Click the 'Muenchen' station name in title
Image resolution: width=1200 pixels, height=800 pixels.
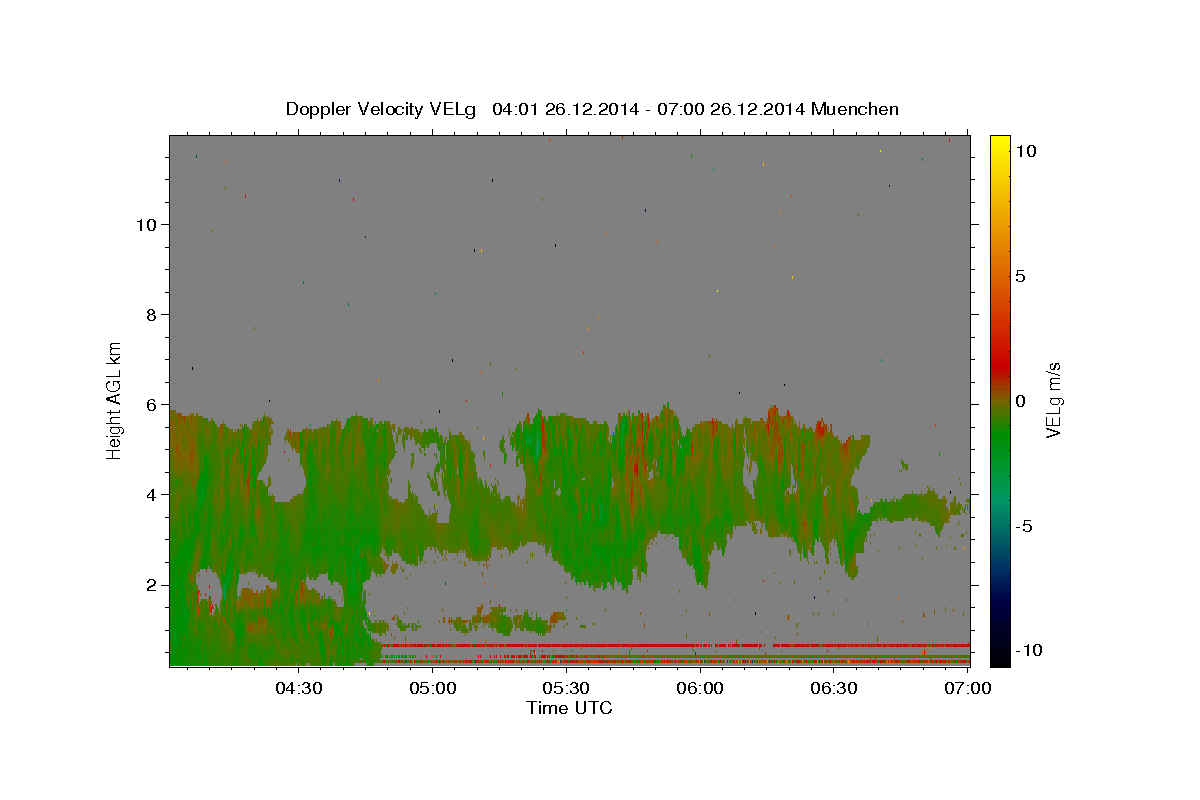855,109
